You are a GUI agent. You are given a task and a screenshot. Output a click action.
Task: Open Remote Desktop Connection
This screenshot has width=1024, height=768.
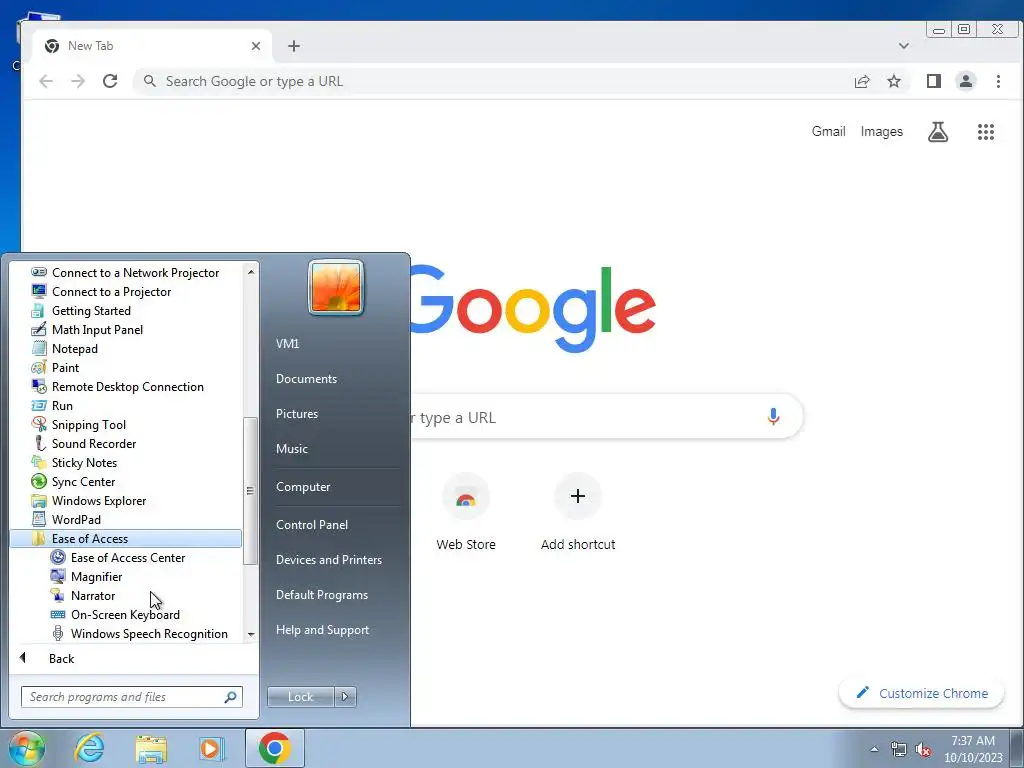tap(125, 387)
